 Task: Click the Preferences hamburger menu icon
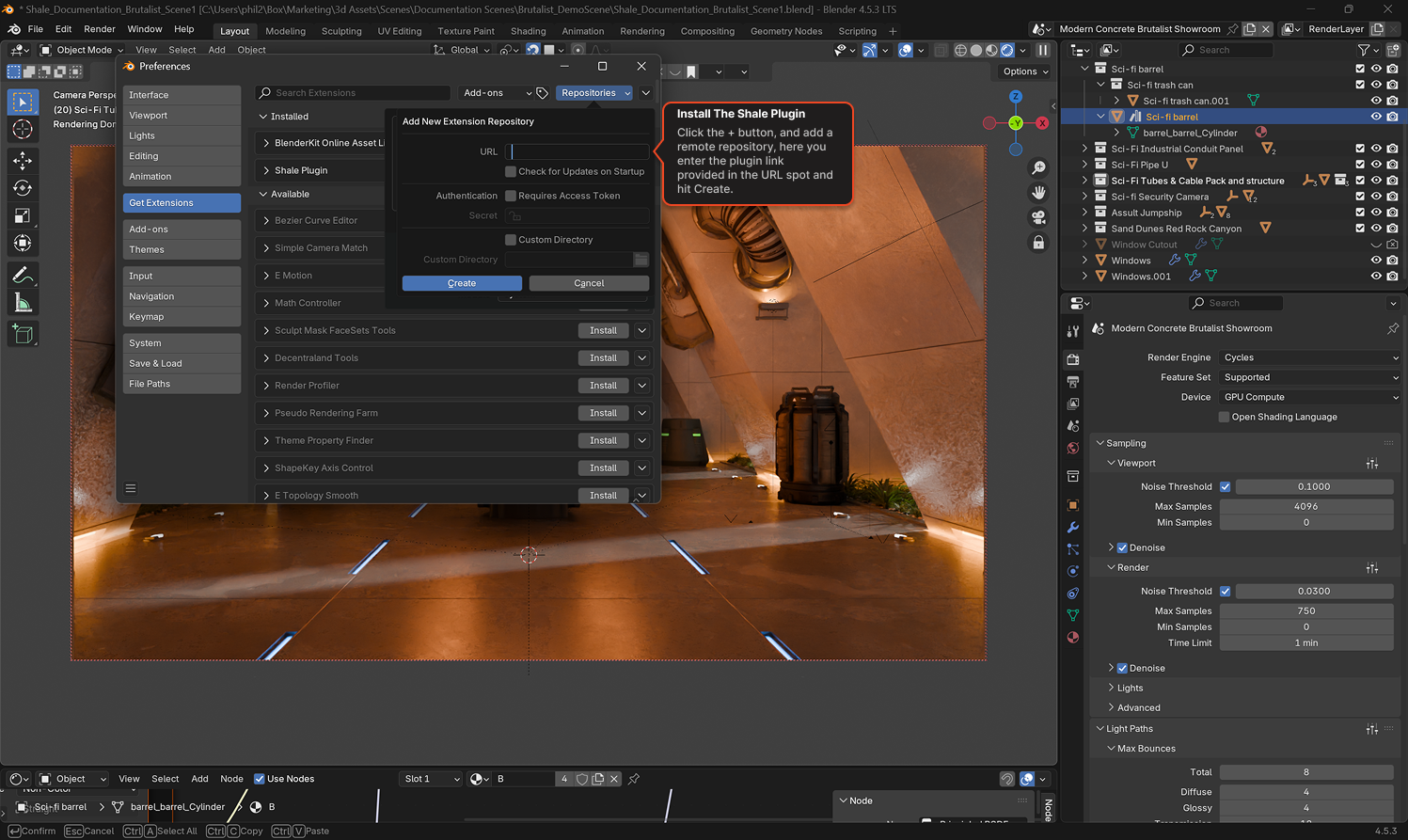131,488
